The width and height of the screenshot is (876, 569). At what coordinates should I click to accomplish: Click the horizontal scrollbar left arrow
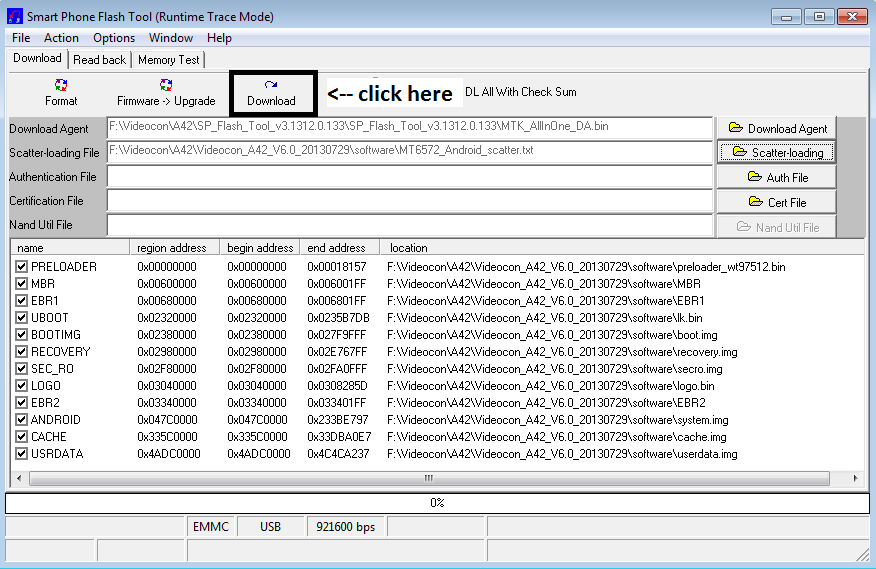(x=20, y=478)
